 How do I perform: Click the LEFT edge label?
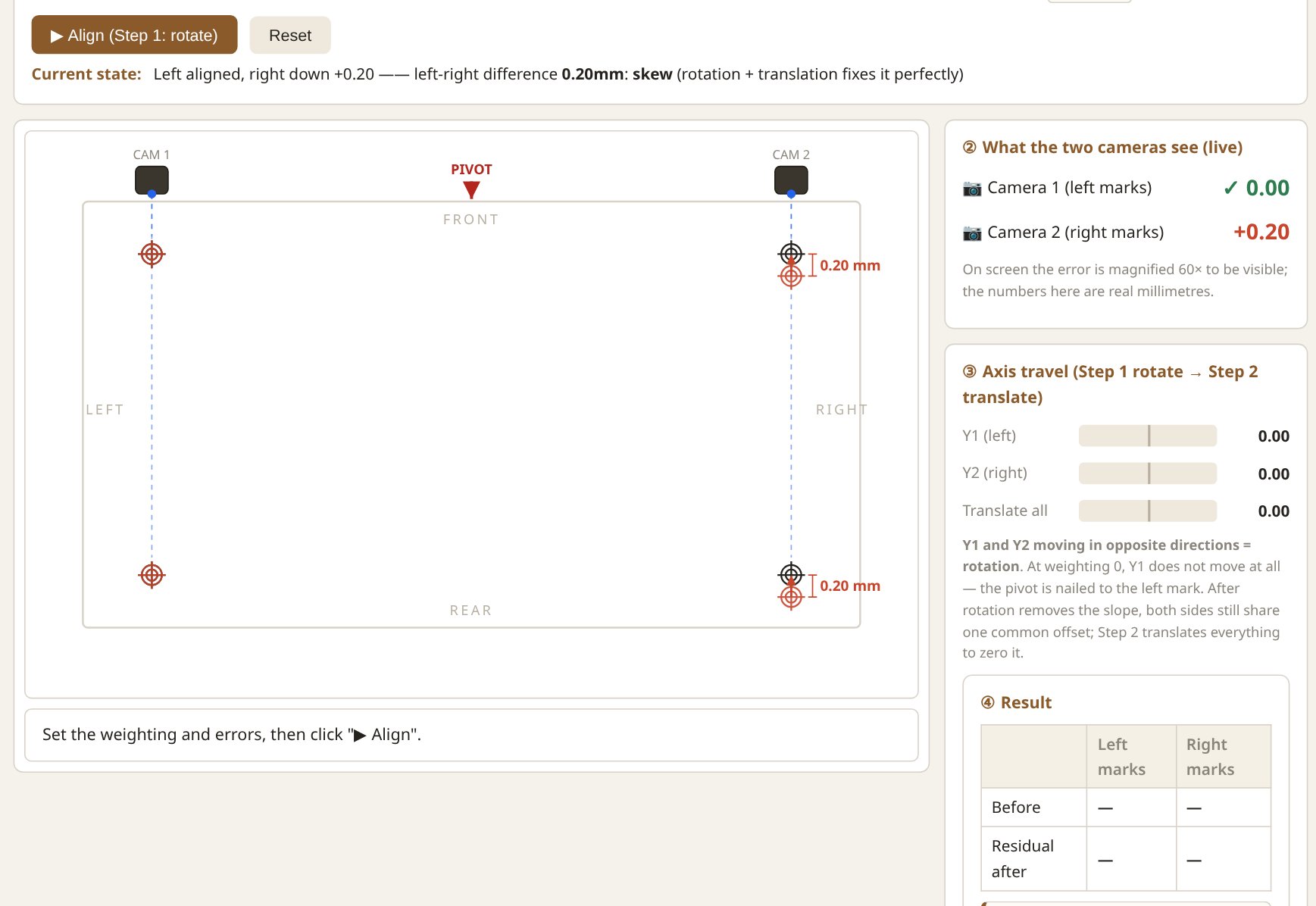coord(105,410)
